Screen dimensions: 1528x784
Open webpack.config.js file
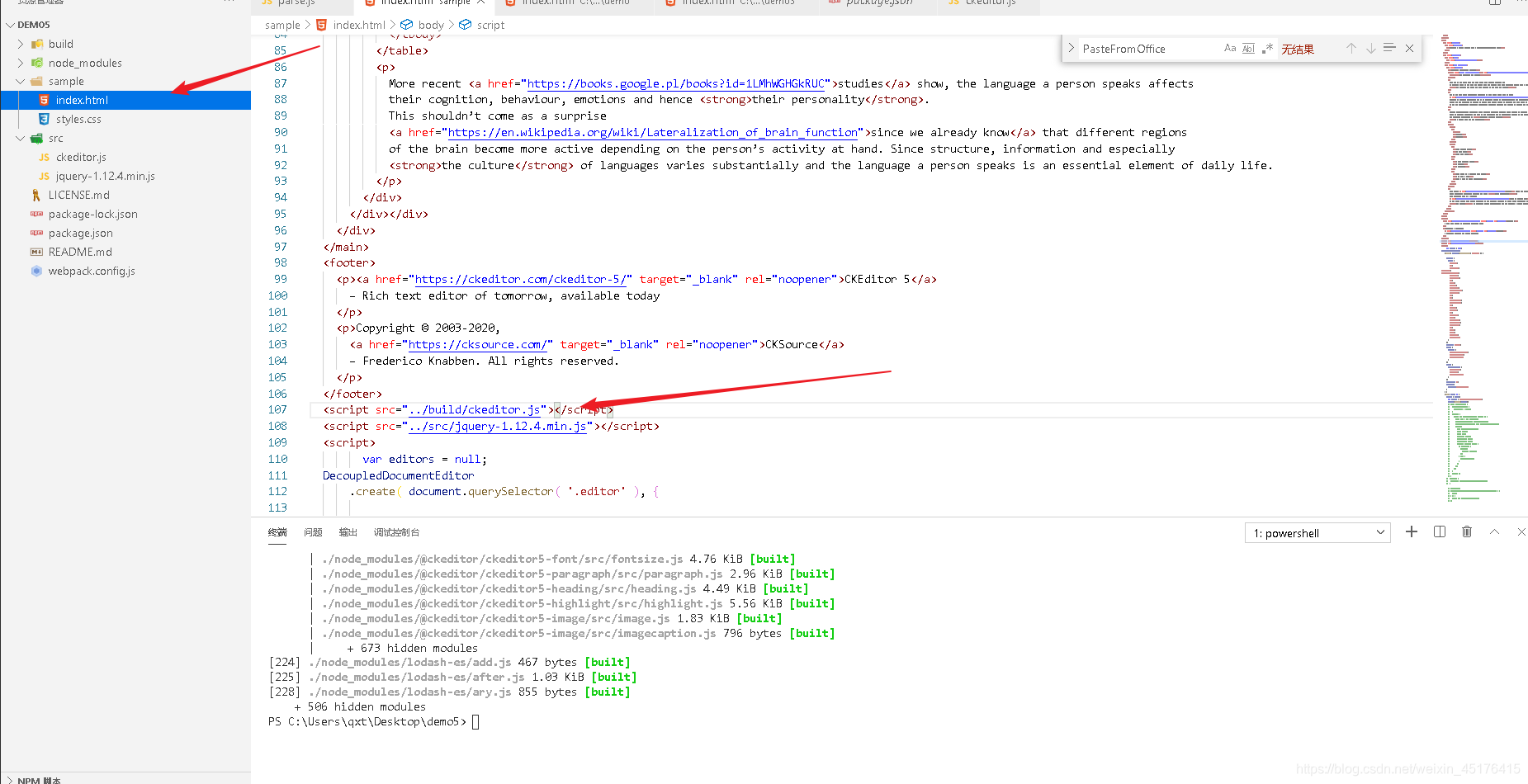click(x=91, y=271)
